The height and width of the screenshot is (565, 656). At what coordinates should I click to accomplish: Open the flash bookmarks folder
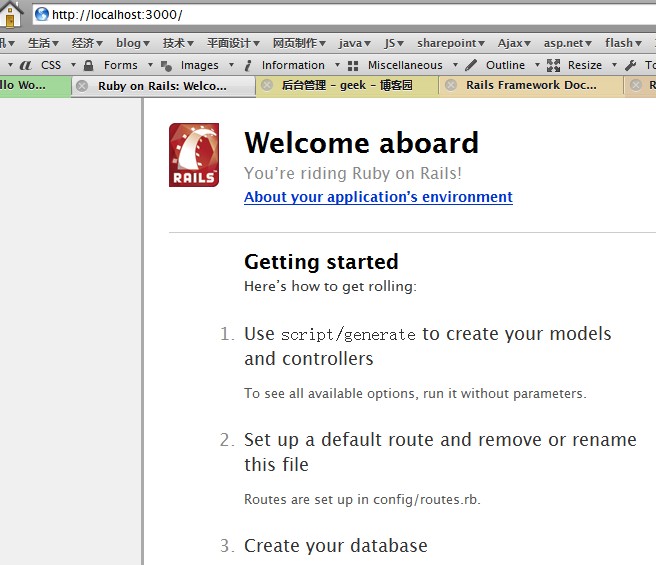pyautogui.click(x=623, y=43)
